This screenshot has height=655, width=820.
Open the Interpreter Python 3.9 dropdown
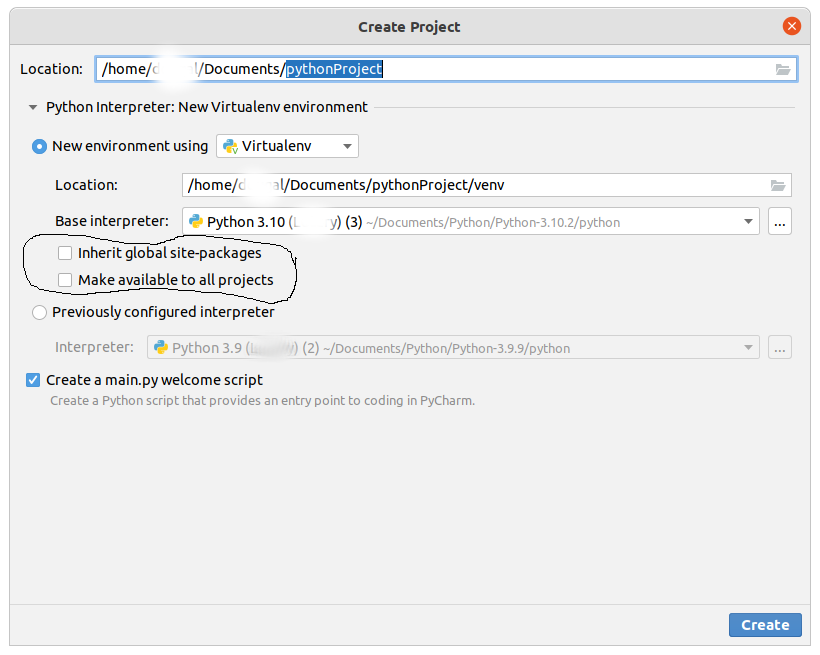(453, 347)
